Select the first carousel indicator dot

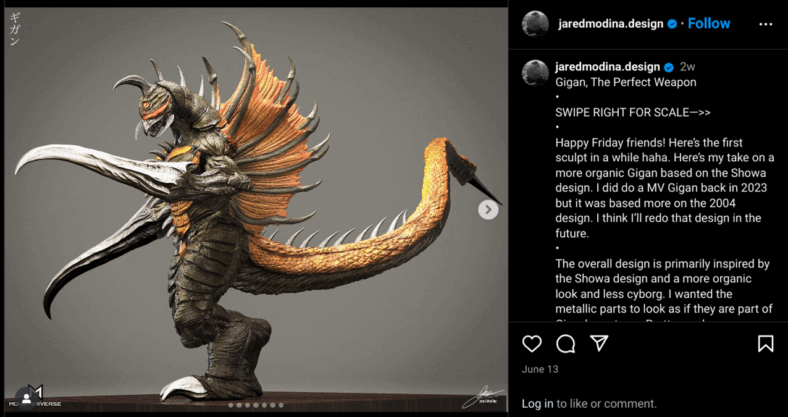(231, 405)
